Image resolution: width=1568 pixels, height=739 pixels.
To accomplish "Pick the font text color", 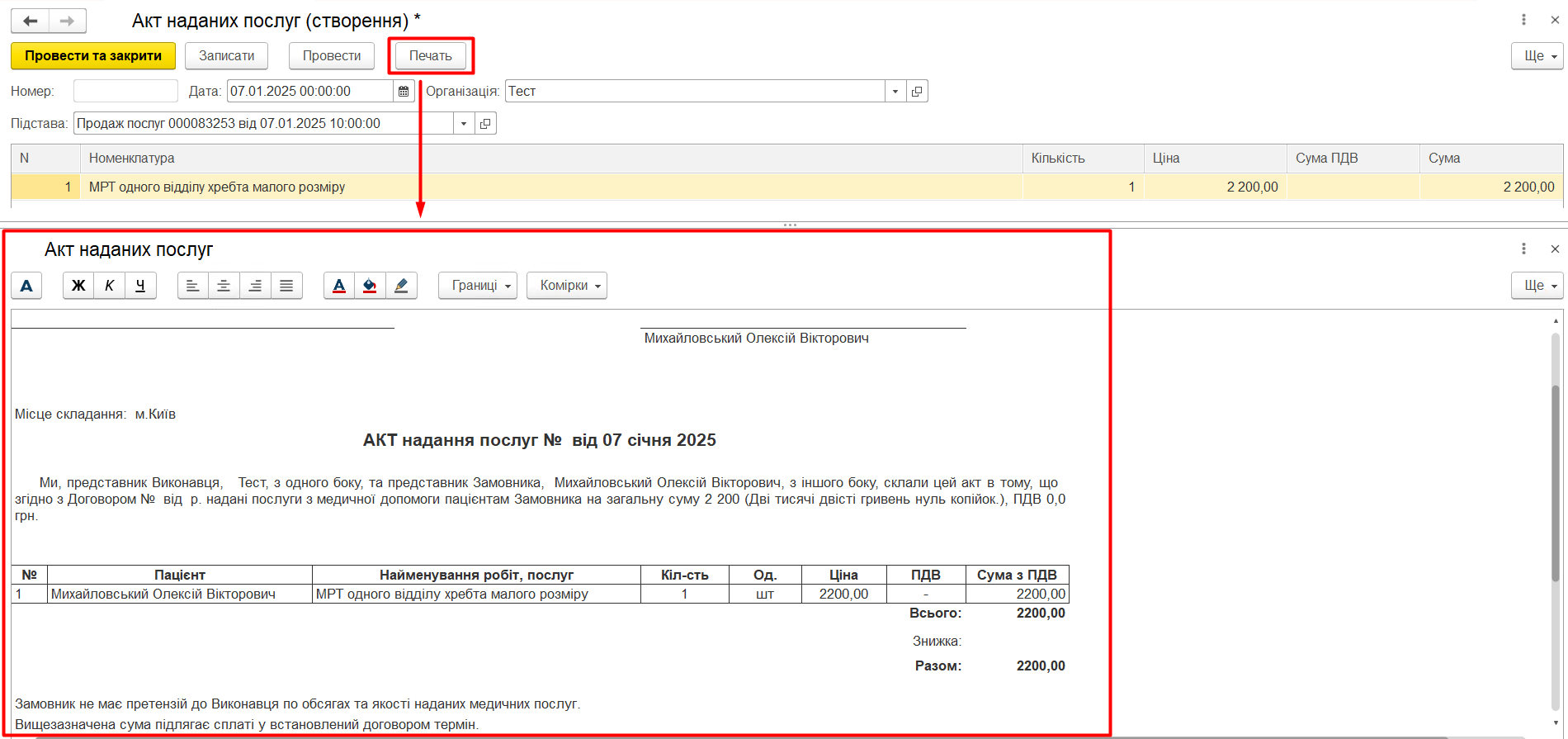I will tap(339, 286).
